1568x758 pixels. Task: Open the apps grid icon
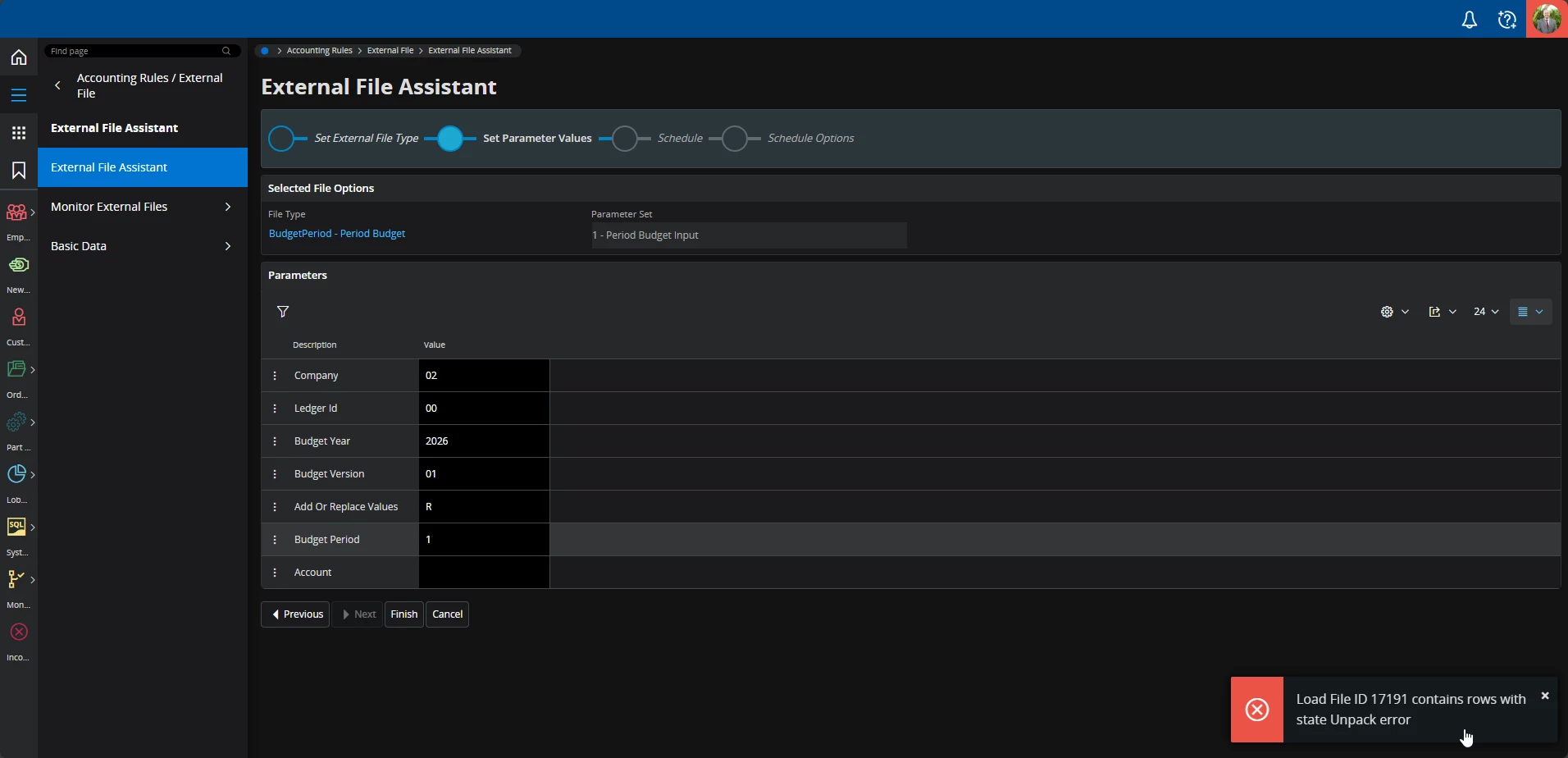click(x=19, y=133)
